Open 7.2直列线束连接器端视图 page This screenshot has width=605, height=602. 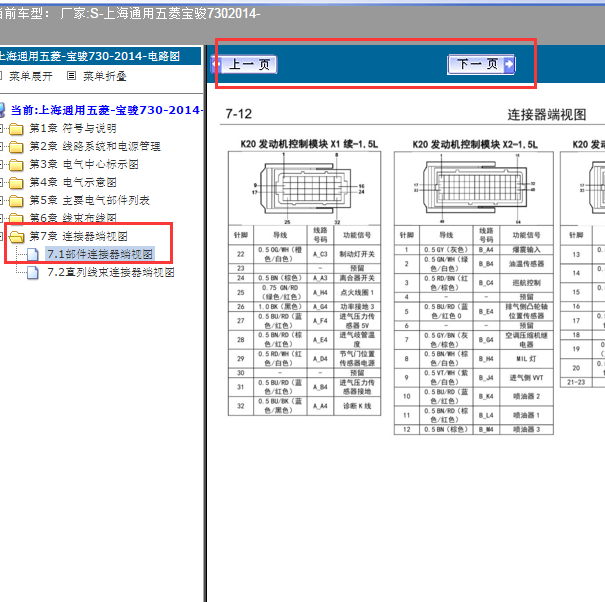pos(111,272)
